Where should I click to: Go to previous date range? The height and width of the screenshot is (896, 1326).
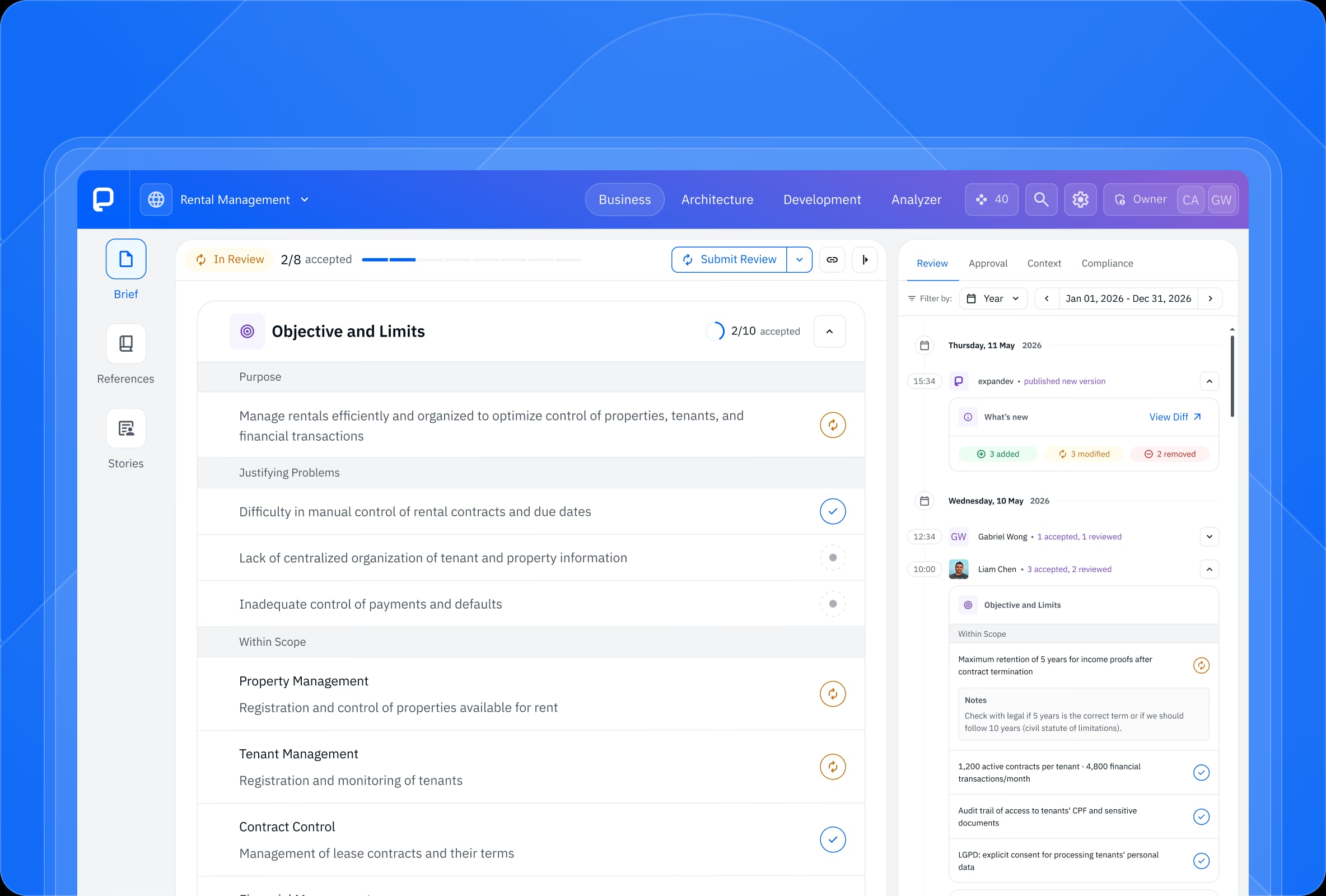point(1047,298)
